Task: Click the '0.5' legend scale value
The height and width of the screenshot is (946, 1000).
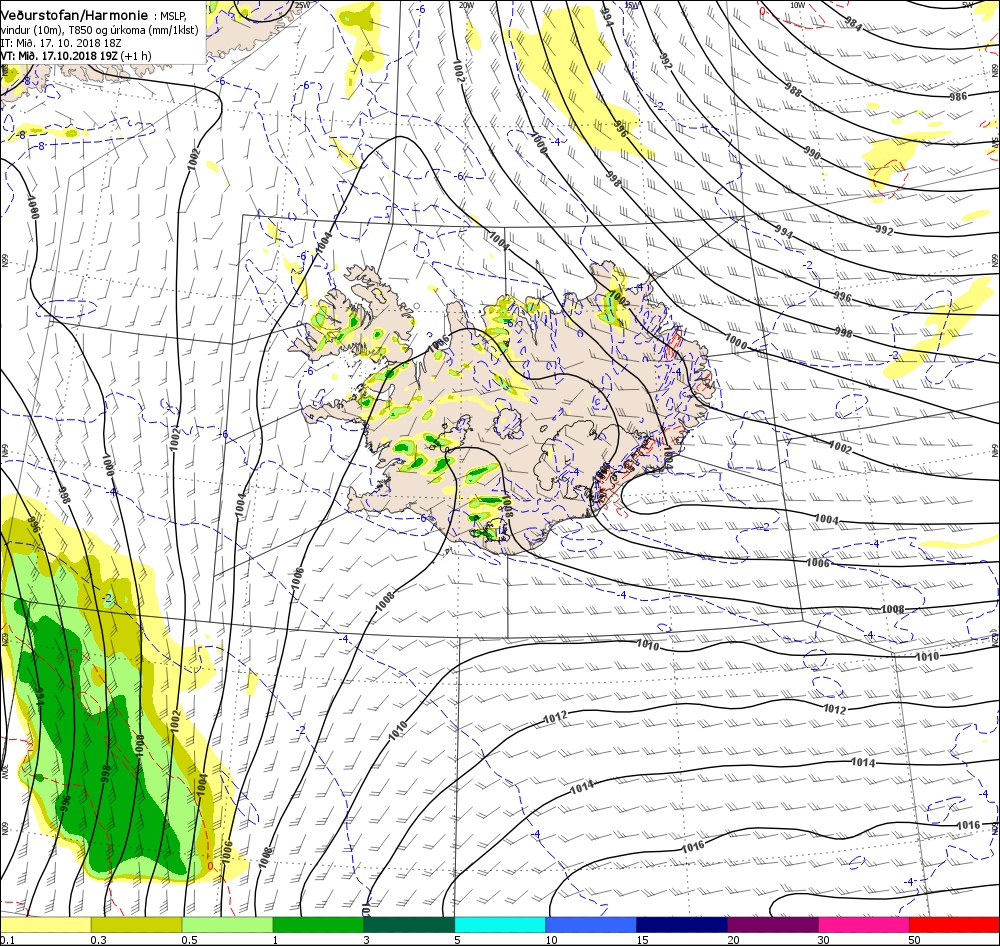Action: click(189, 940)
